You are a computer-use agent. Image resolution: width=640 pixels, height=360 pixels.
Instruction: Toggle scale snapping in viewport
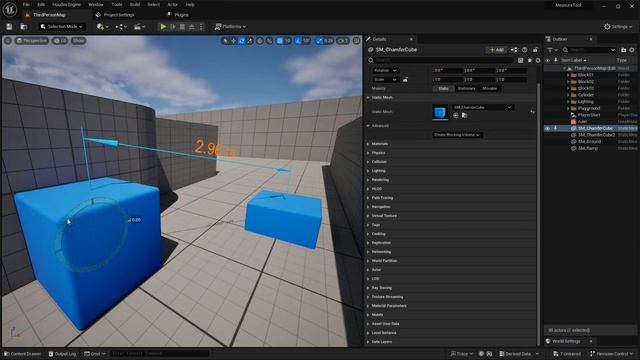coord(319,41)
